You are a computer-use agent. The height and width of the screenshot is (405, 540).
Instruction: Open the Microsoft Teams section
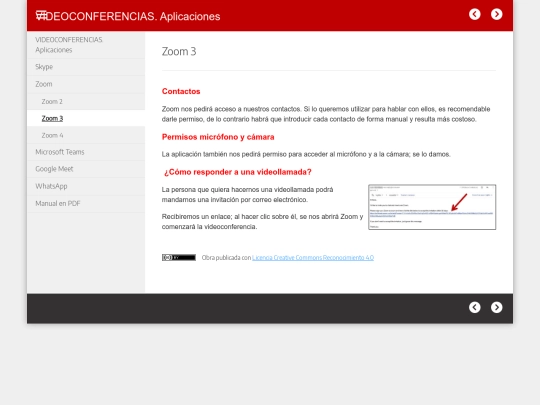pyautogui.click(x=86, y=152)
